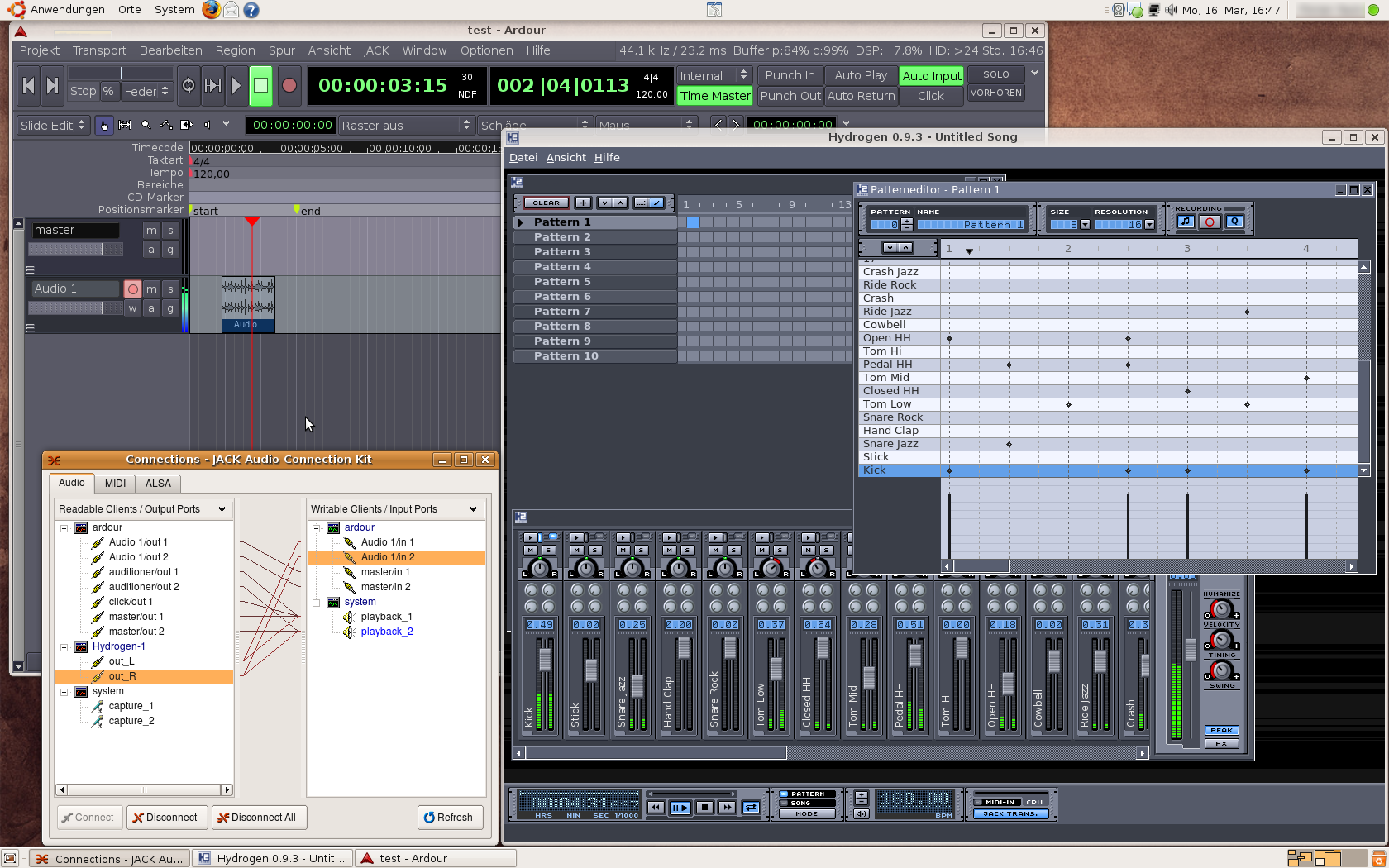Toggle loop playback in Ardour transport

tap(189, 85)
